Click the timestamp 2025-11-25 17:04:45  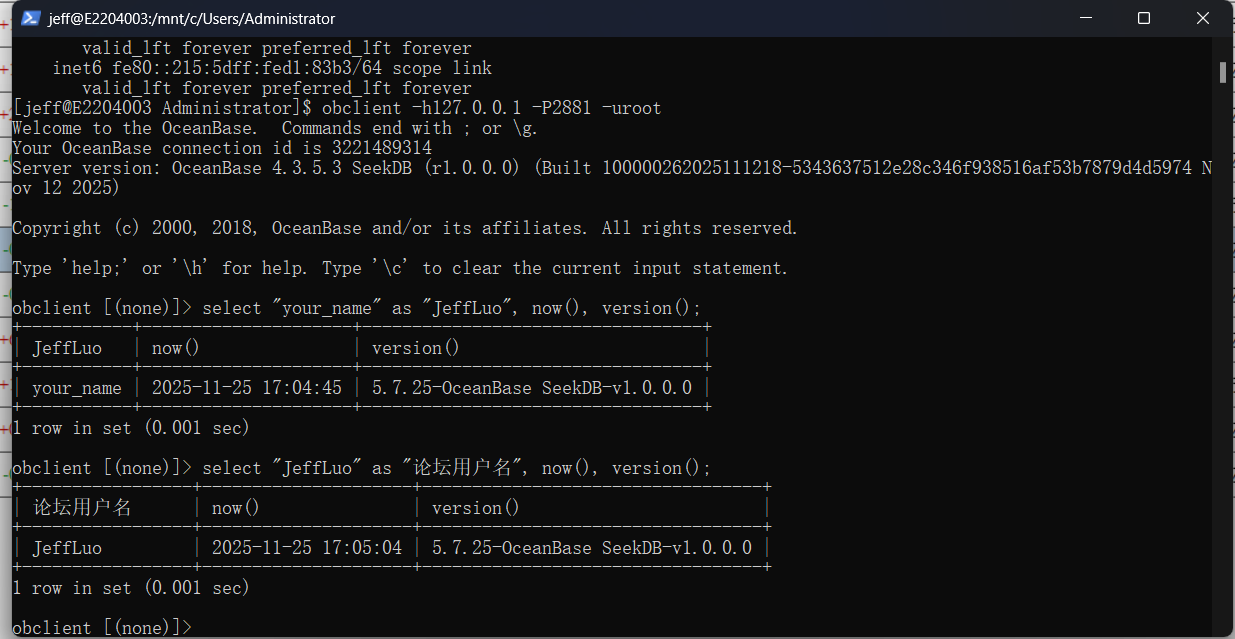(x=246, y=388)
